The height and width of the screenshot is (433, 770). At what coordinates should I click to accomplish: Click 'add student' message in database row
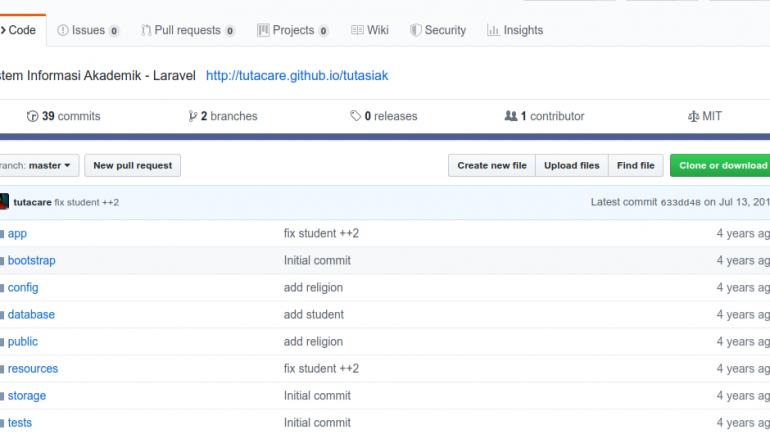tap(314, 315)
